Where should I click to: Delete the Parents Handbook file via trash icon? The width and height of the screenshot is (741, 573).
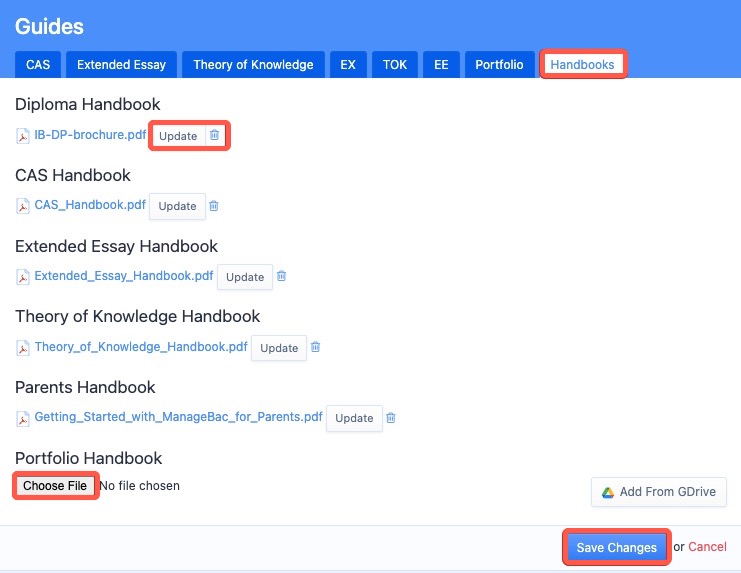391,418
